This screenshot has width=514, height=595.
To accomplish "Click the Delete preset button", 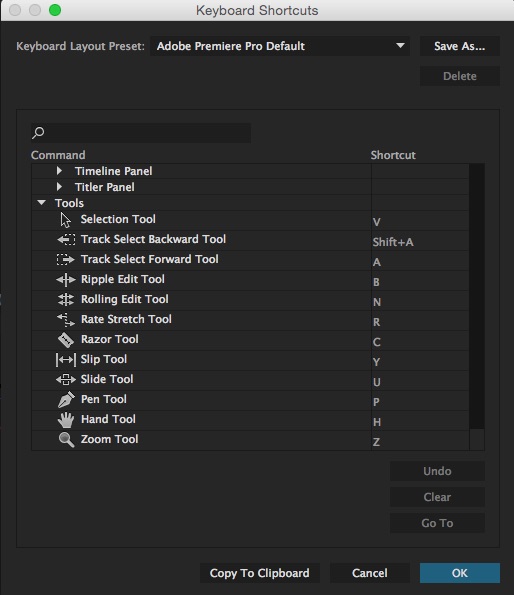I will pos(459,76).
